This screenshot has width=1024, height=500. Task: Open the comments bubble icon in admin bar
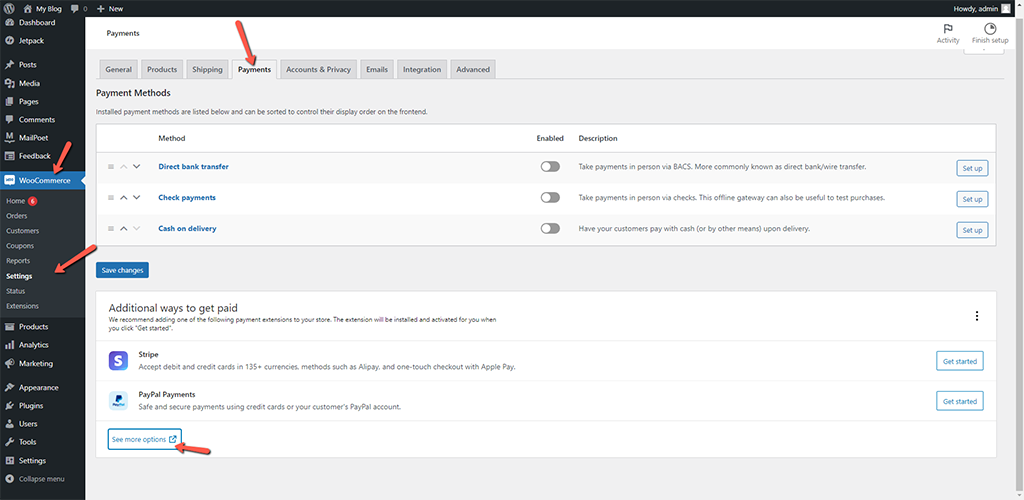(x=74, y=8)
